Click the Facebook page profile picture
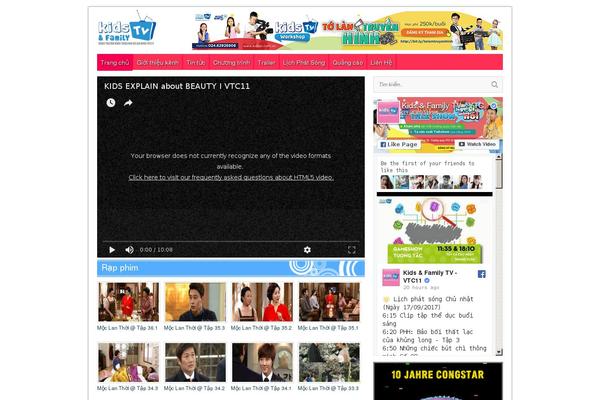 point(388,113)
